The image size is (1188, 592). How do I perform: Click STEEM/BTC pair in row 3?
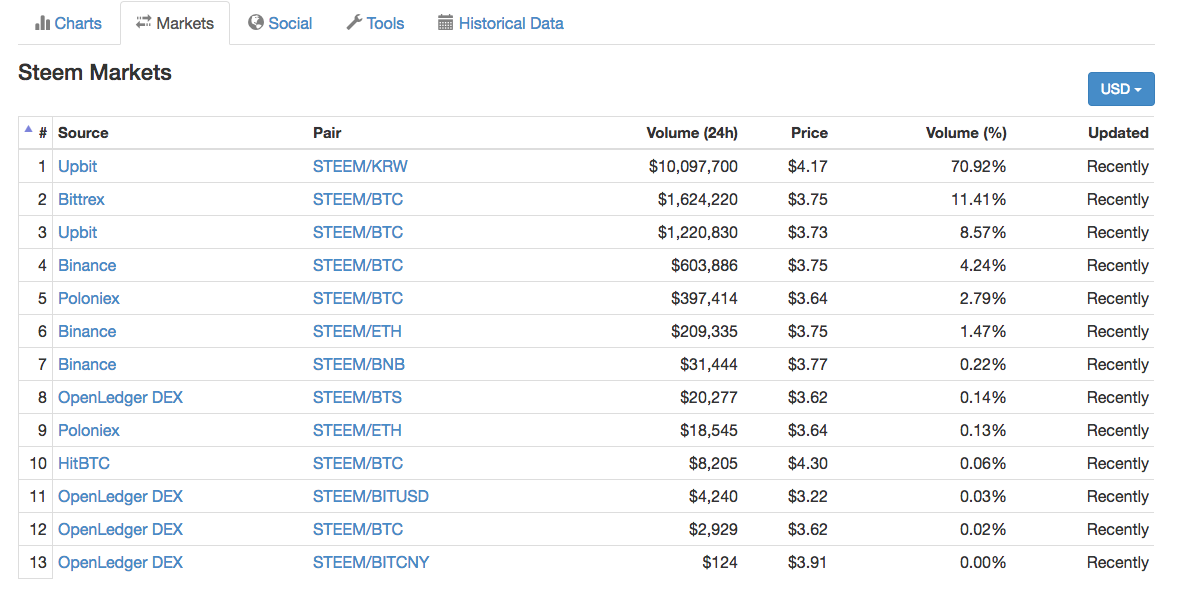[358, 232]
